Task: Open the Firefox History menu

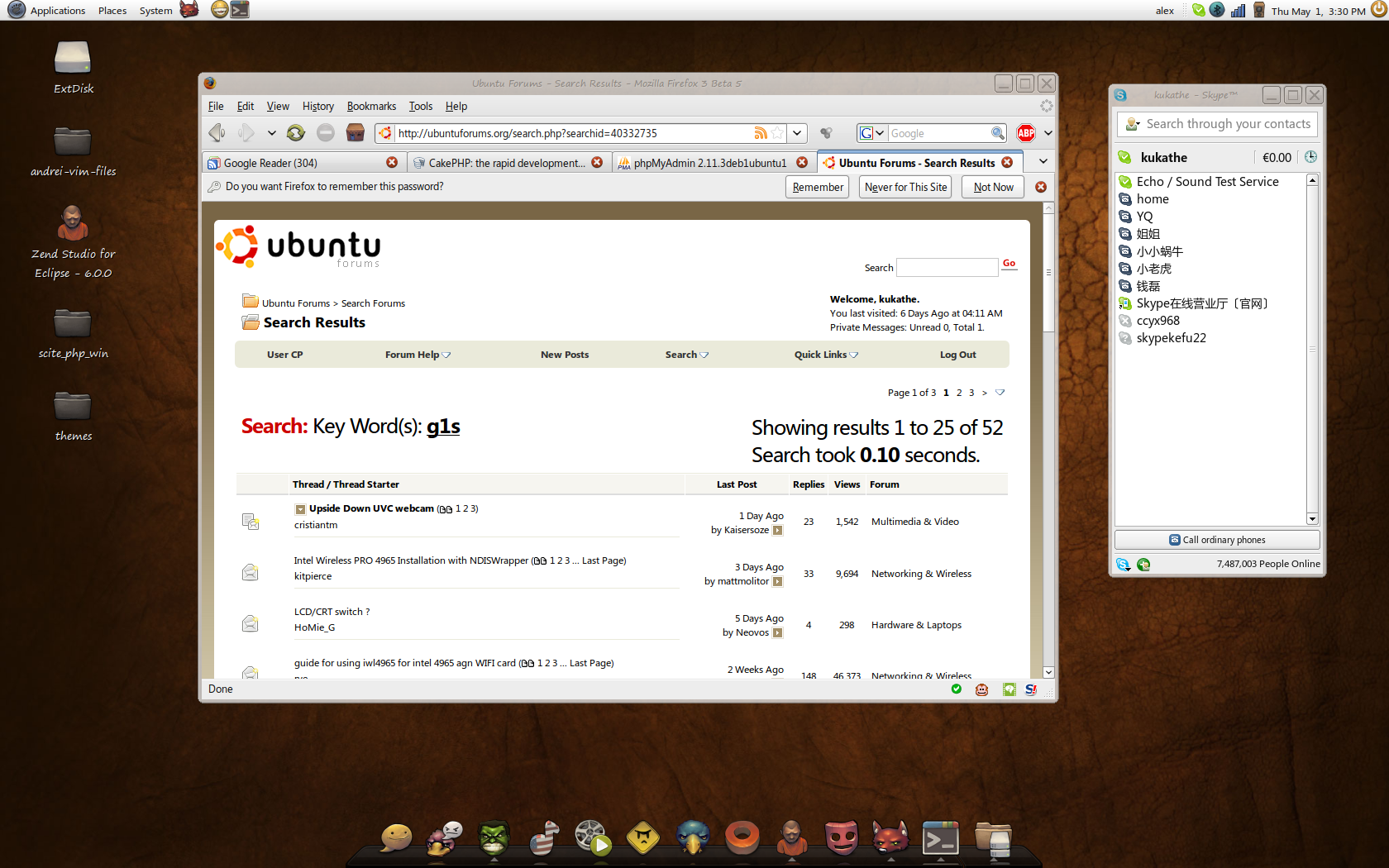Action: 318,106
